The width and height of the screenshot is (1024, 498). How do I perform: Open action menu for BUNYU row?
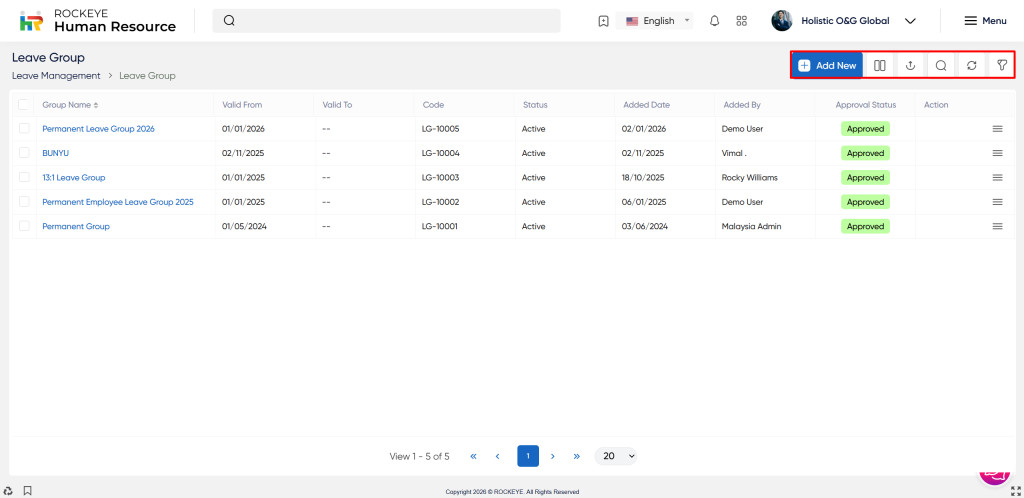click(x=996, y=153)
